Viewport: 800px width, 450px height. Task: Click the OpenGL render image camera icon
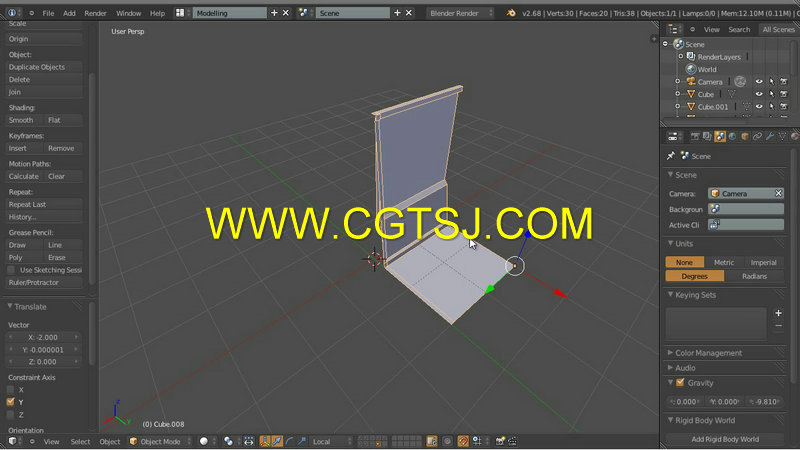[500, 441]
